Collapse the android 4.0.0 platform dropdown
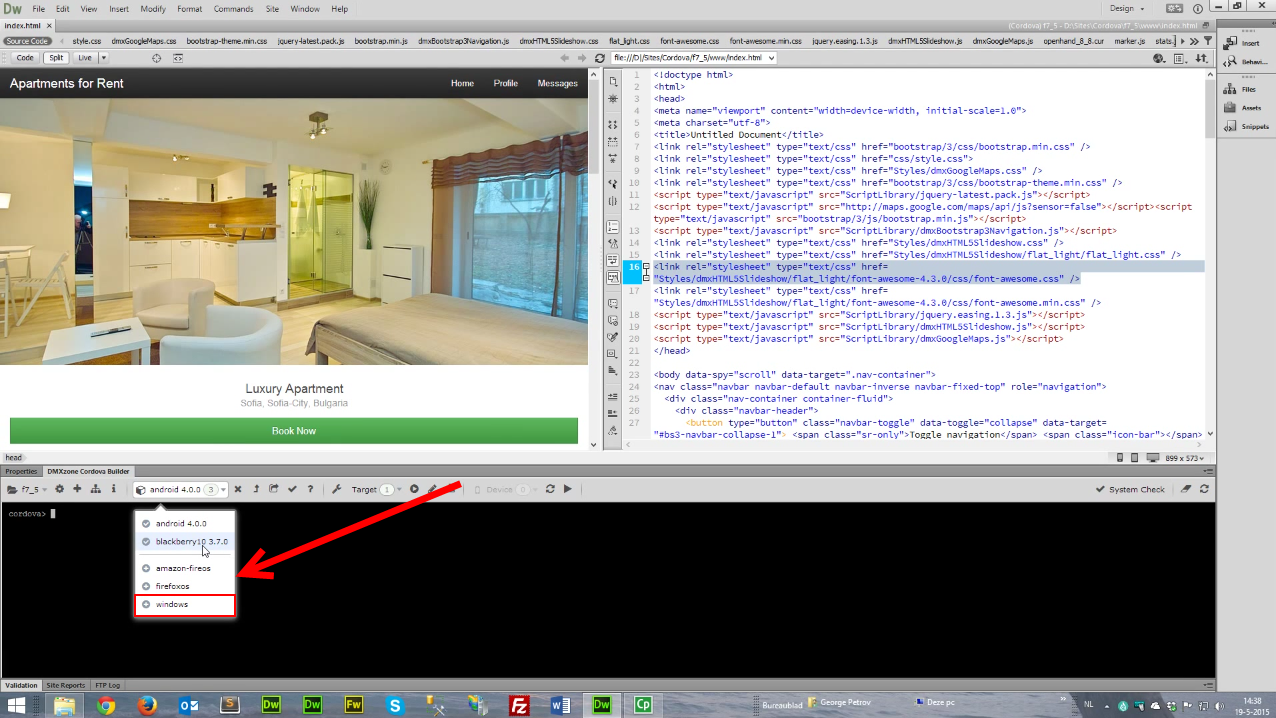Screen dimensions: 1276x718 181,489
